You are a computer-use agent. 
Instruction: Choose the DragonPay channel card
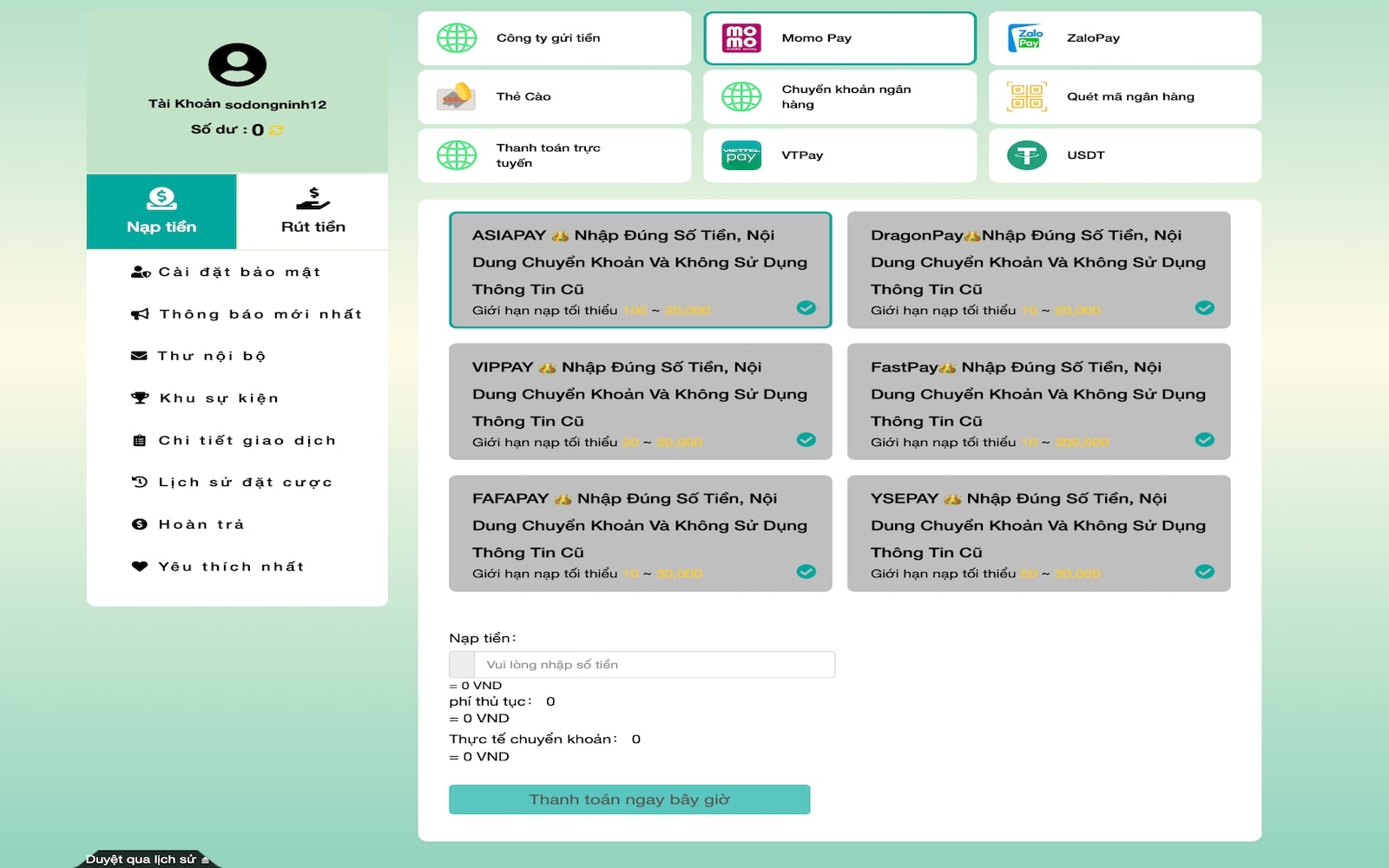(1039, 270)
